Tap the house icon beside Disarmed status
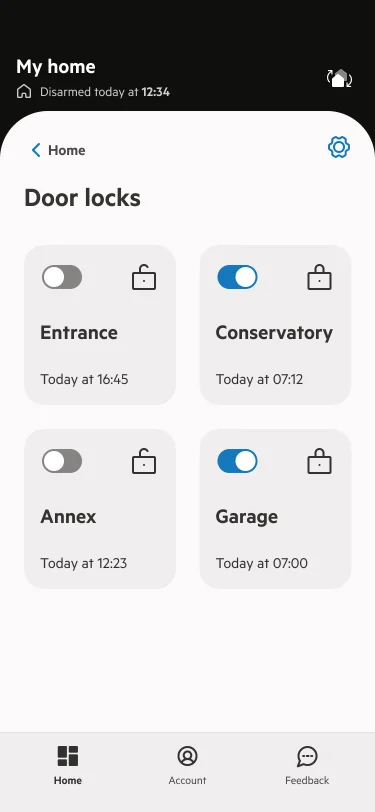Viewport: 375px width, 812px height. click(x=24, y=92)
